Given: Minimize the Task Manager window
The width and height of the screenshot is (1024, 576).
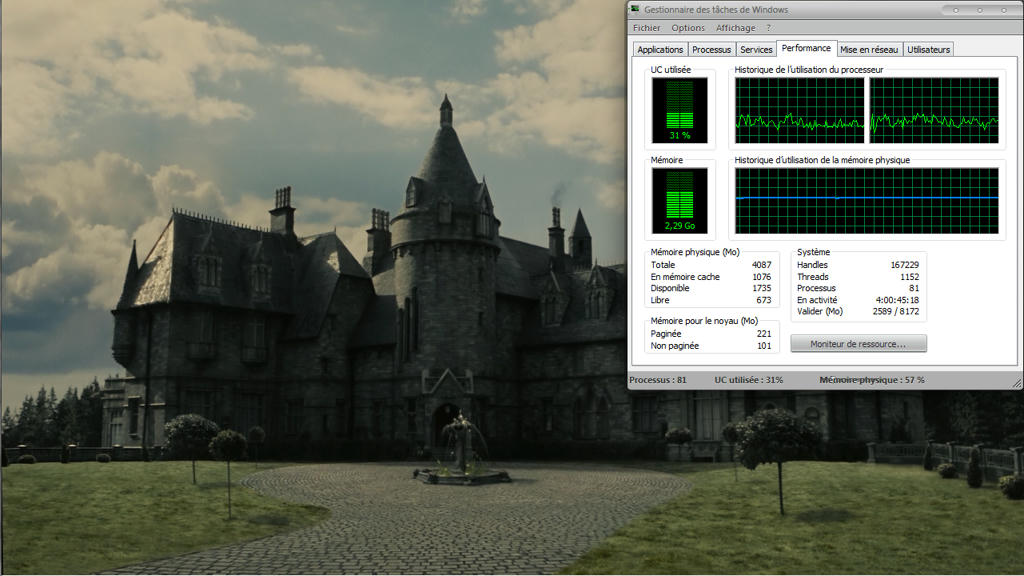Looking at the screenshot, I should (955, 10).
